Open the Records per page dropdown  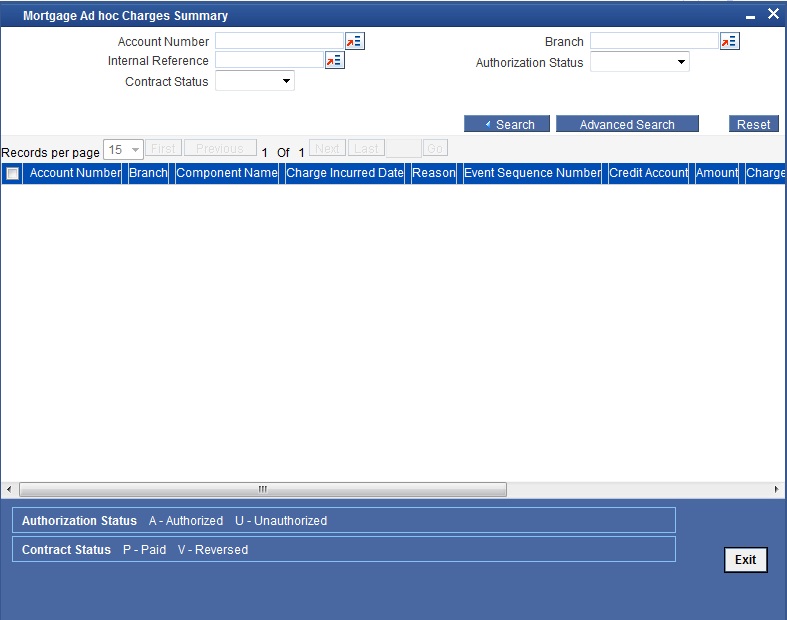[123, 150]
